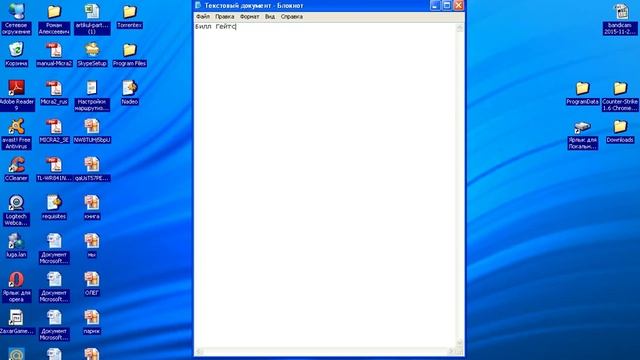Image resolution: width=640 pixels, height=360 pixels.
Task: Select the CCleaner shortcut icon
Action: 16,169
